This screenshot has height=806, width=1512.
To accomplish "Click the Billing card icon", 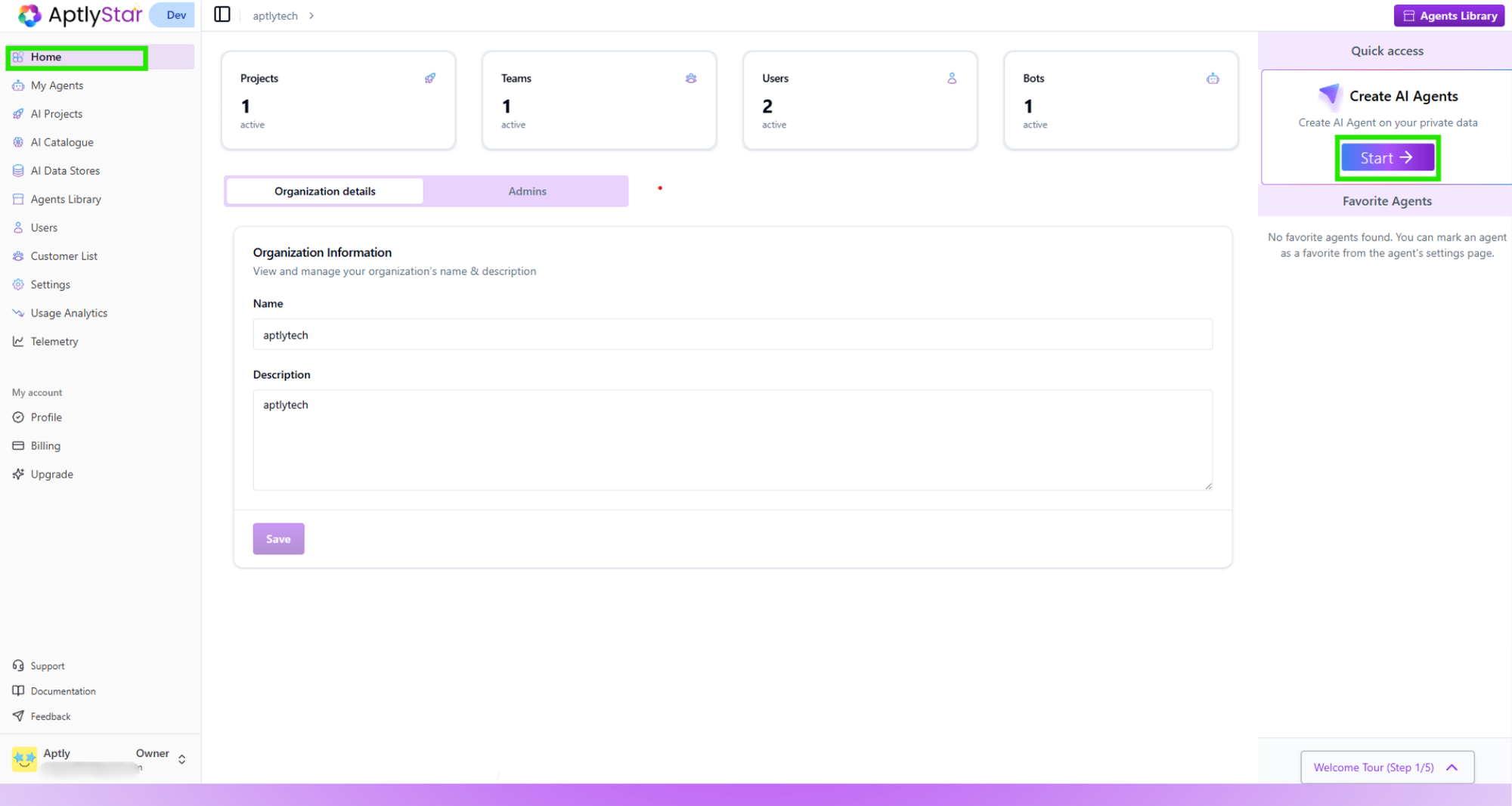I will (18, 446).
